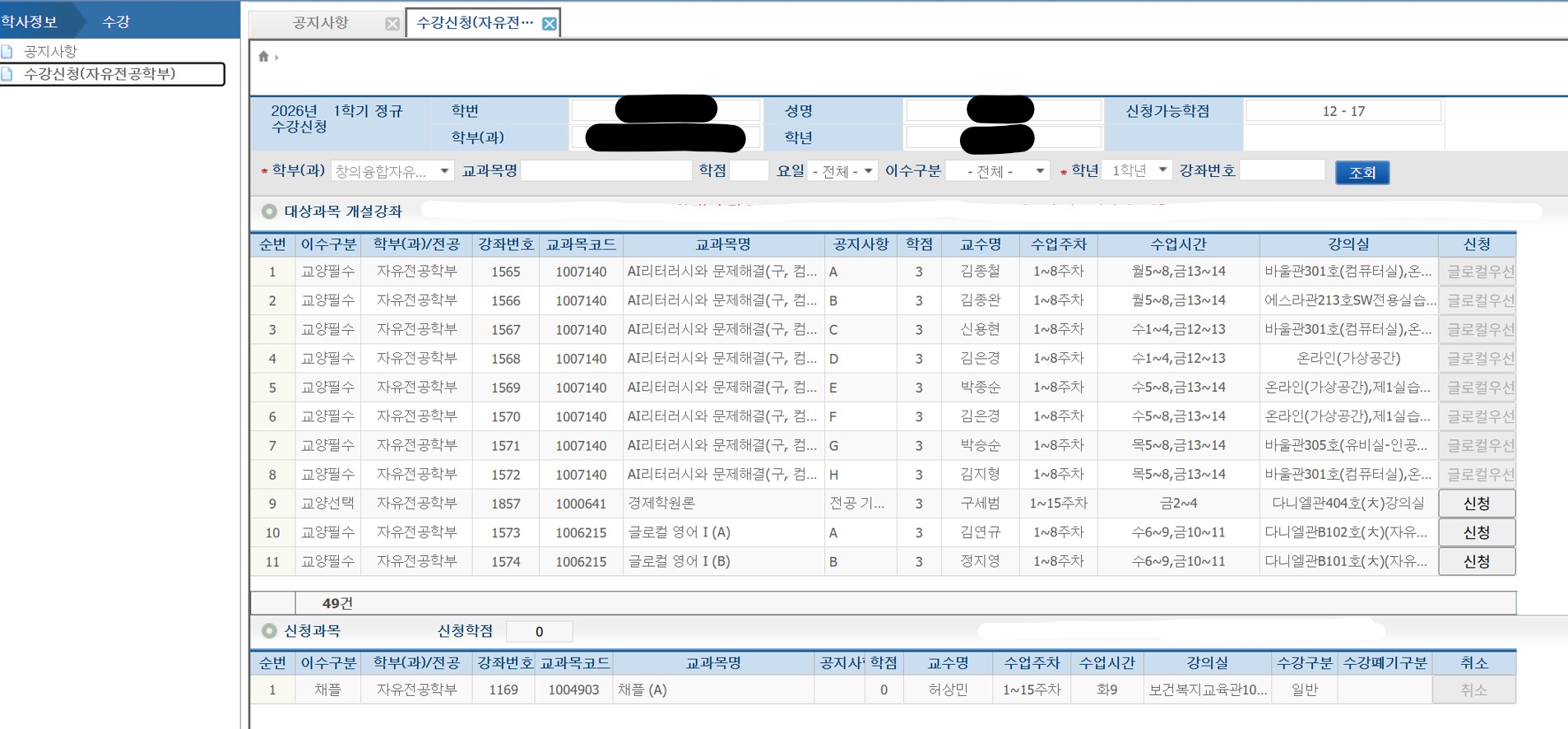Click 취소 for the 채플 (A) course
Screen dimensions: 1568x729
pos(1473,690)
